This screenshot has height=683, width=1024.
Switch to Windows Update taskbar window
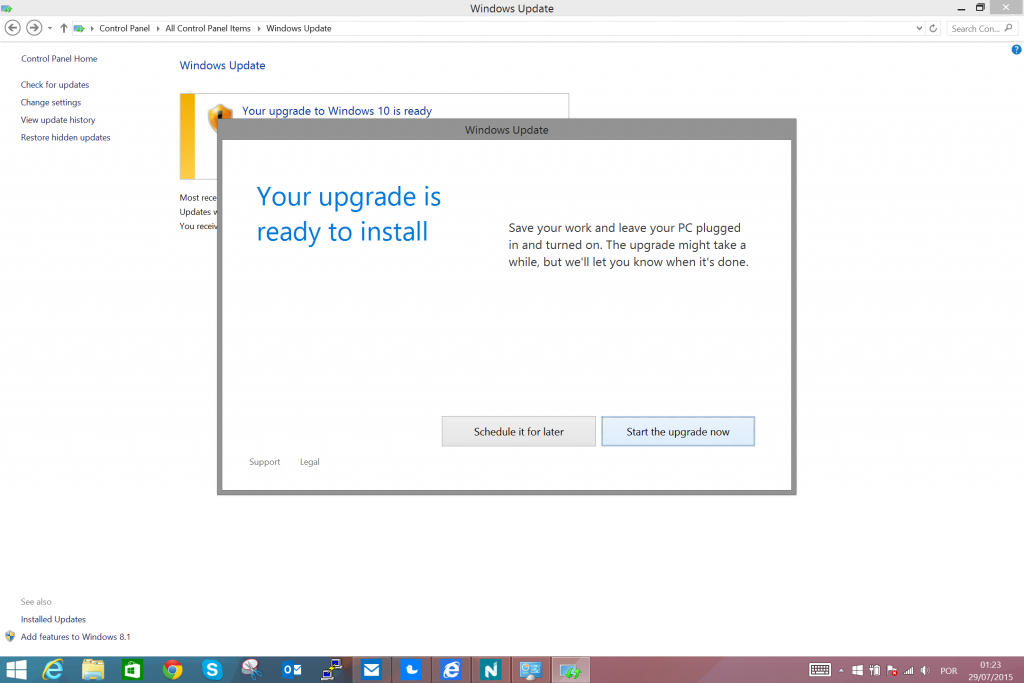pyautogui.click(x=571, y=670)
